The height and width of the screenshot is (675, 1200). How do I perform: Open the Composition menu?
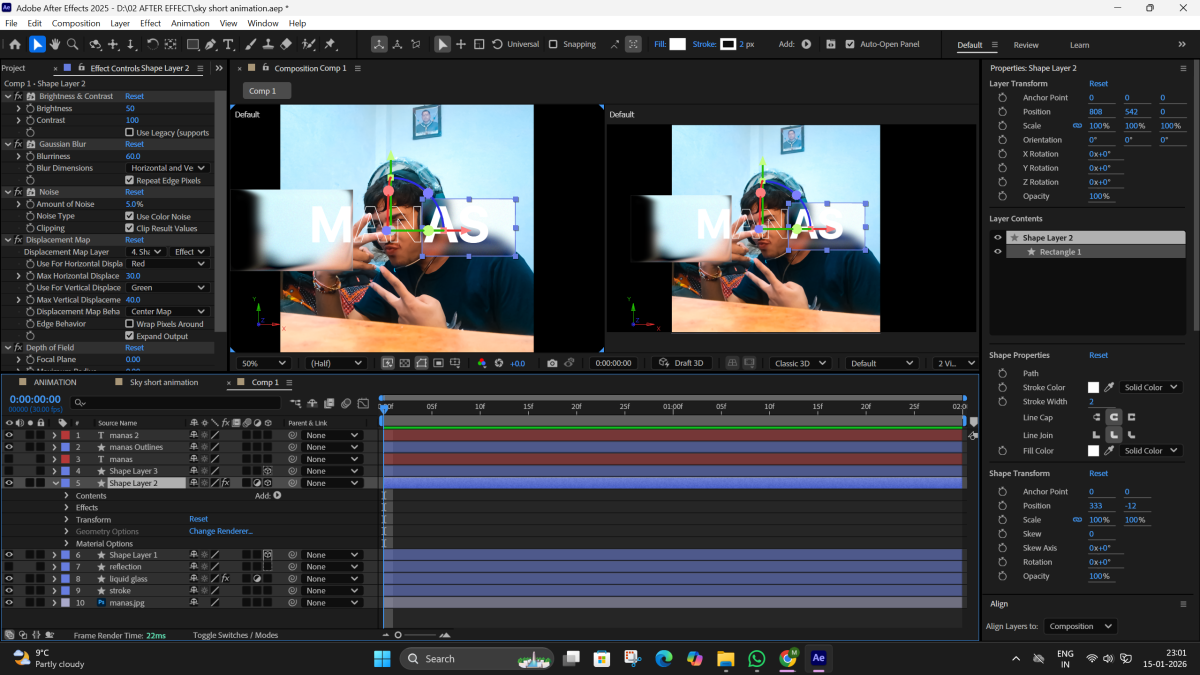click(x=76, y=23)
